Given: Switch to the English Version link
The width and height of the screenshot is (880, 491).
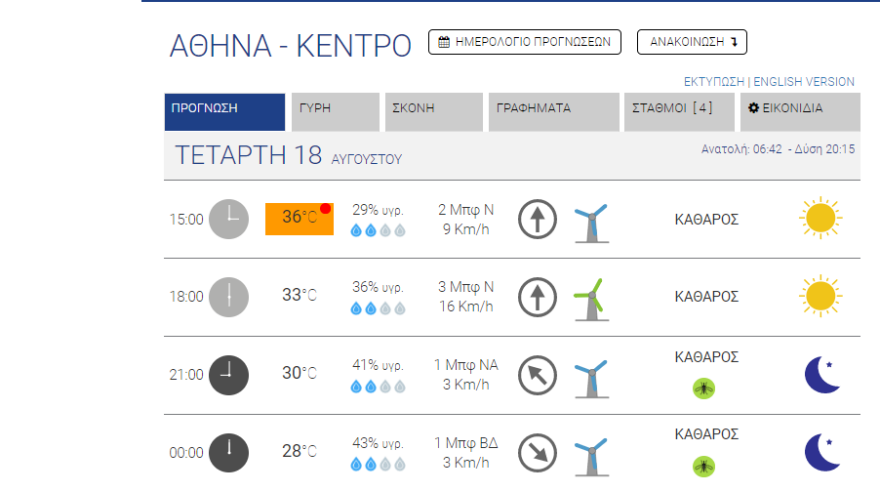Looking at the screenshot, I should pyautogui.click(x=804, y=82).
